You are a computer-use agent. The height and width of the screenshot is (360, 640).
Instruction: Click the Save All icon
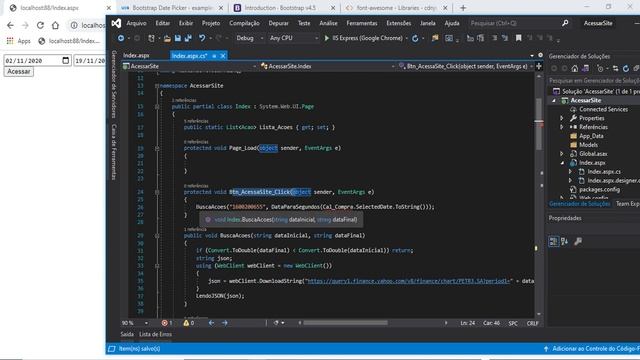188,38
